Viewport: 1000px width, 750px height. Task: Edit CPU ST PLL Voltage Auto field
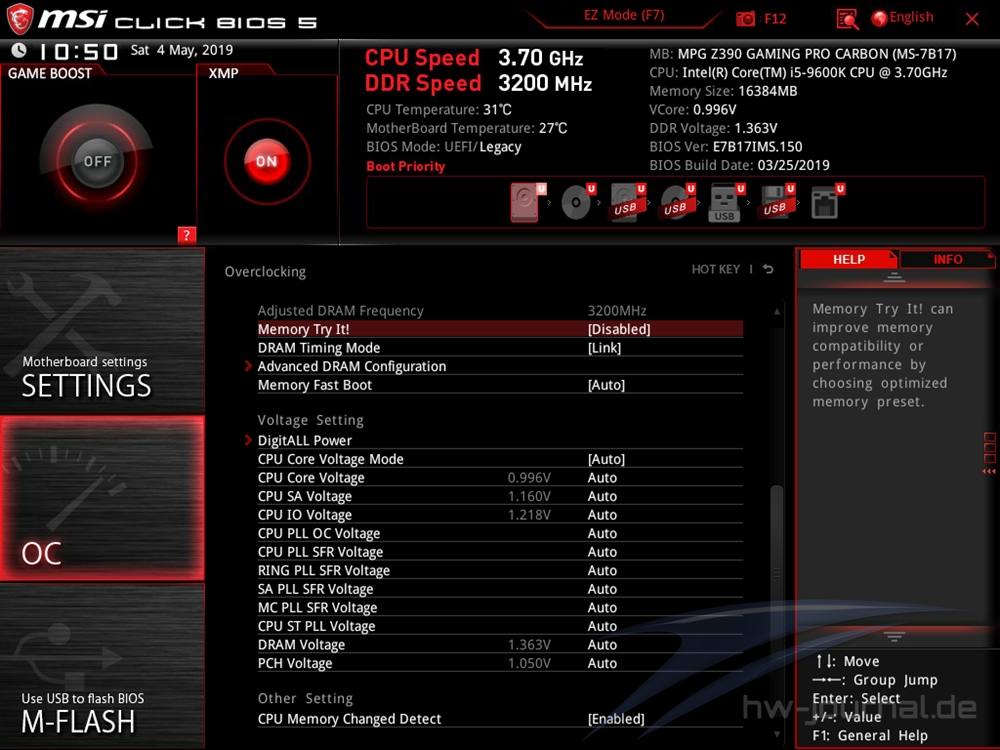click(x=602, y=626)
